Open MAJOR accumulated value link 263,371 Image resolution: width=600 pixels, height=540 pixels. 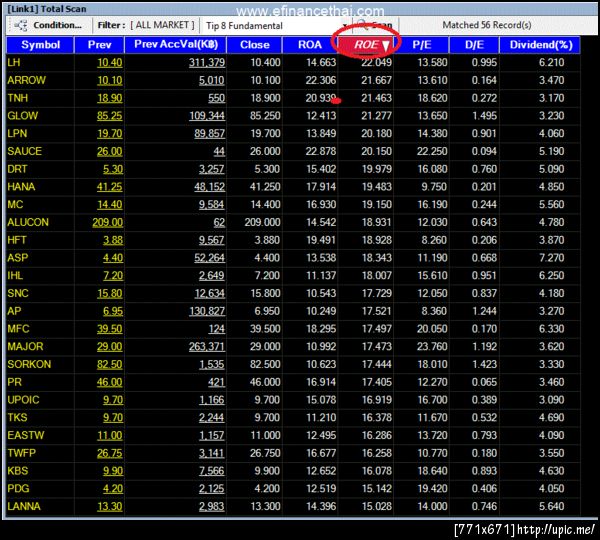pos(207,346)
